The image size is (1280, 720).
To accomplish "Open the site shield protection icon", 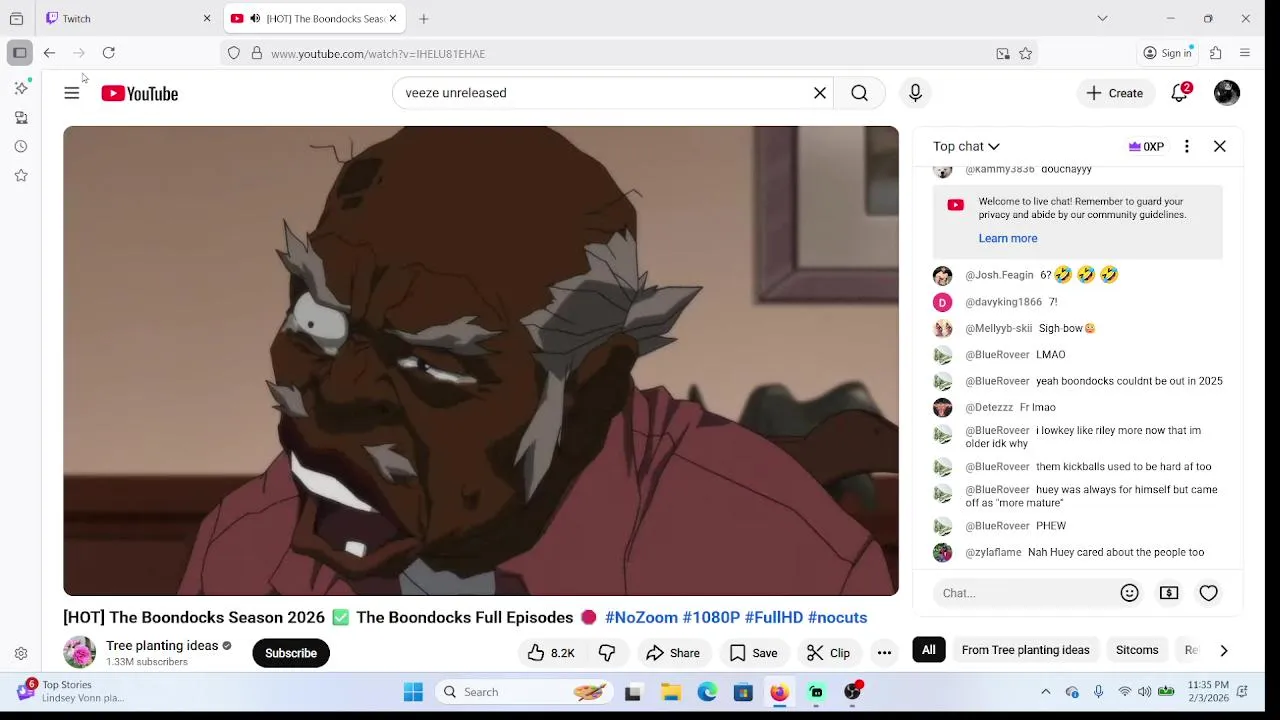I will [234, 54].
